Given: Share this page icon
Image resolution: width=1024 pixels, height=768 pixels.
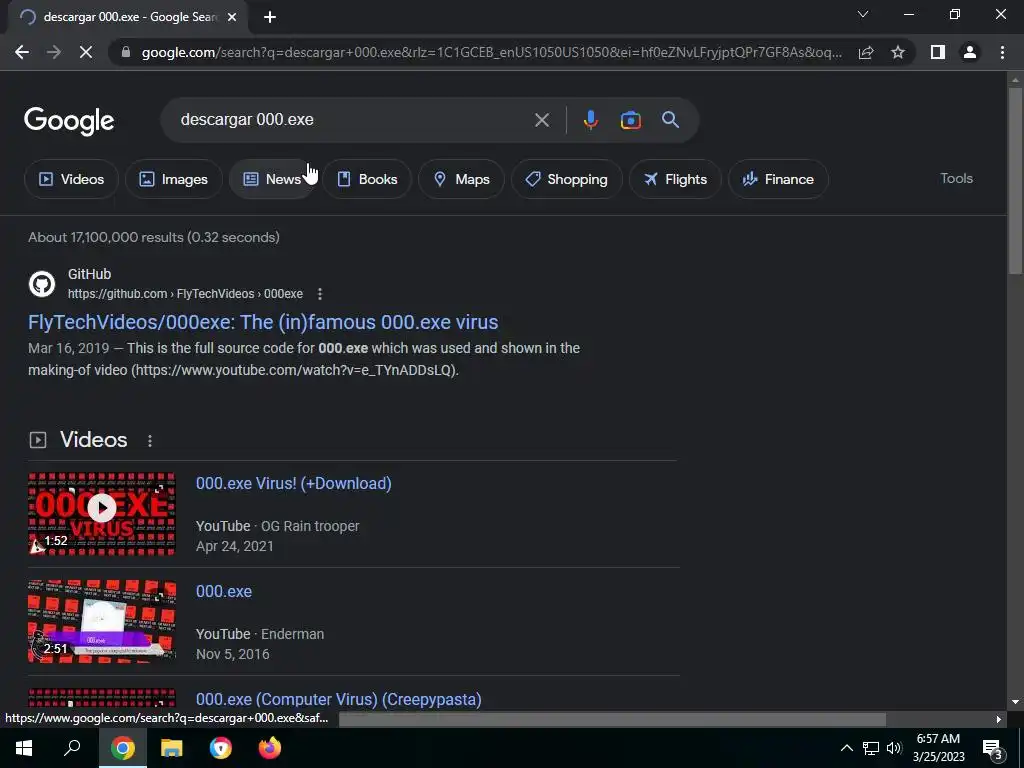Looking at the screenshot, I should (866, 52).
